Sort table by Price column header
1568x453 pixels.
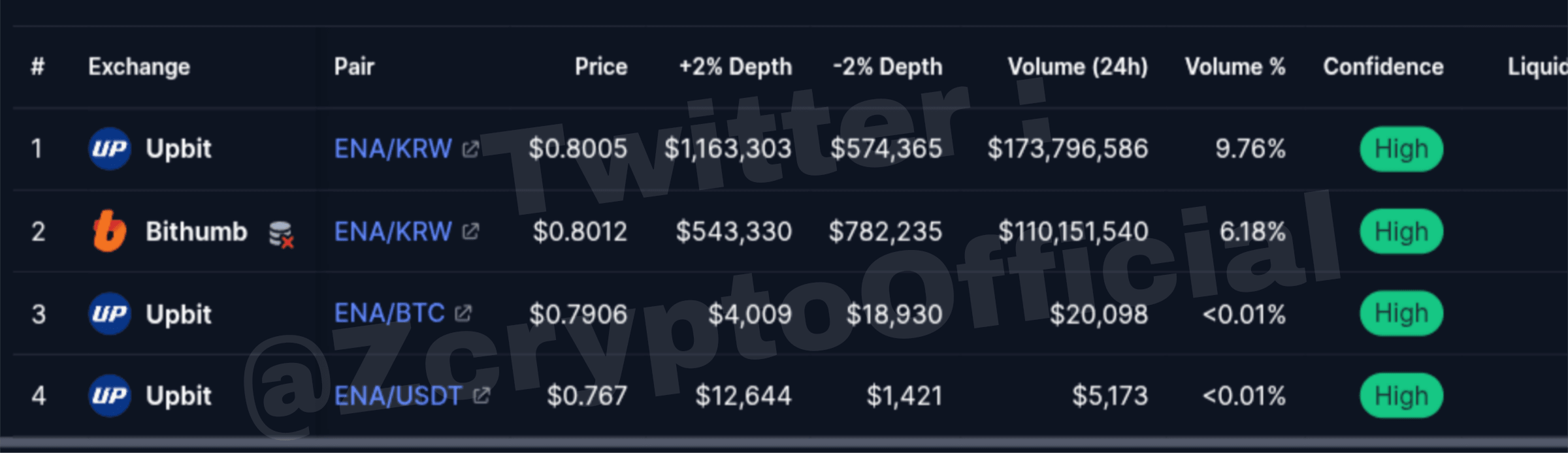pos(601,67)
